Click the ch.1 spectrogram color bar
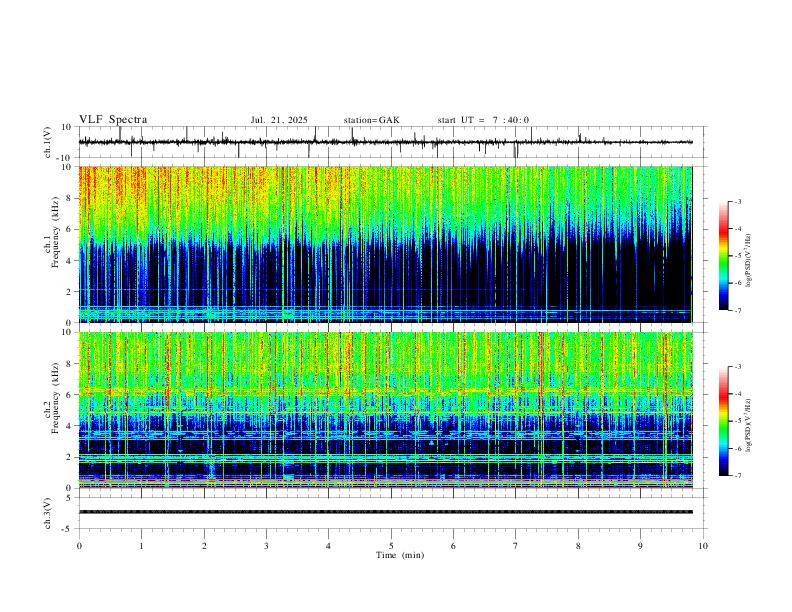The height and width of the screenshot is (612, 792). tap(723, 256)
